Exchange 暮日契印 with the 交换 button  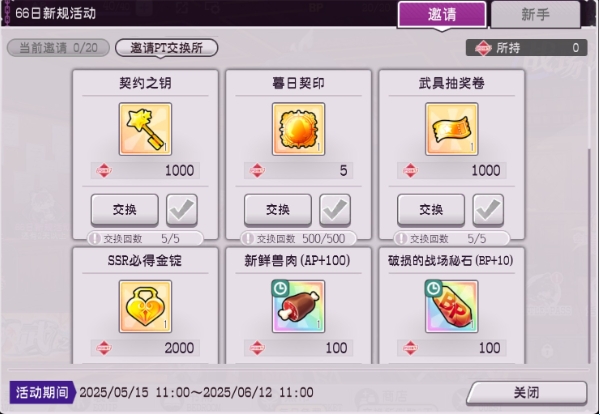click(x=278, y=210)
